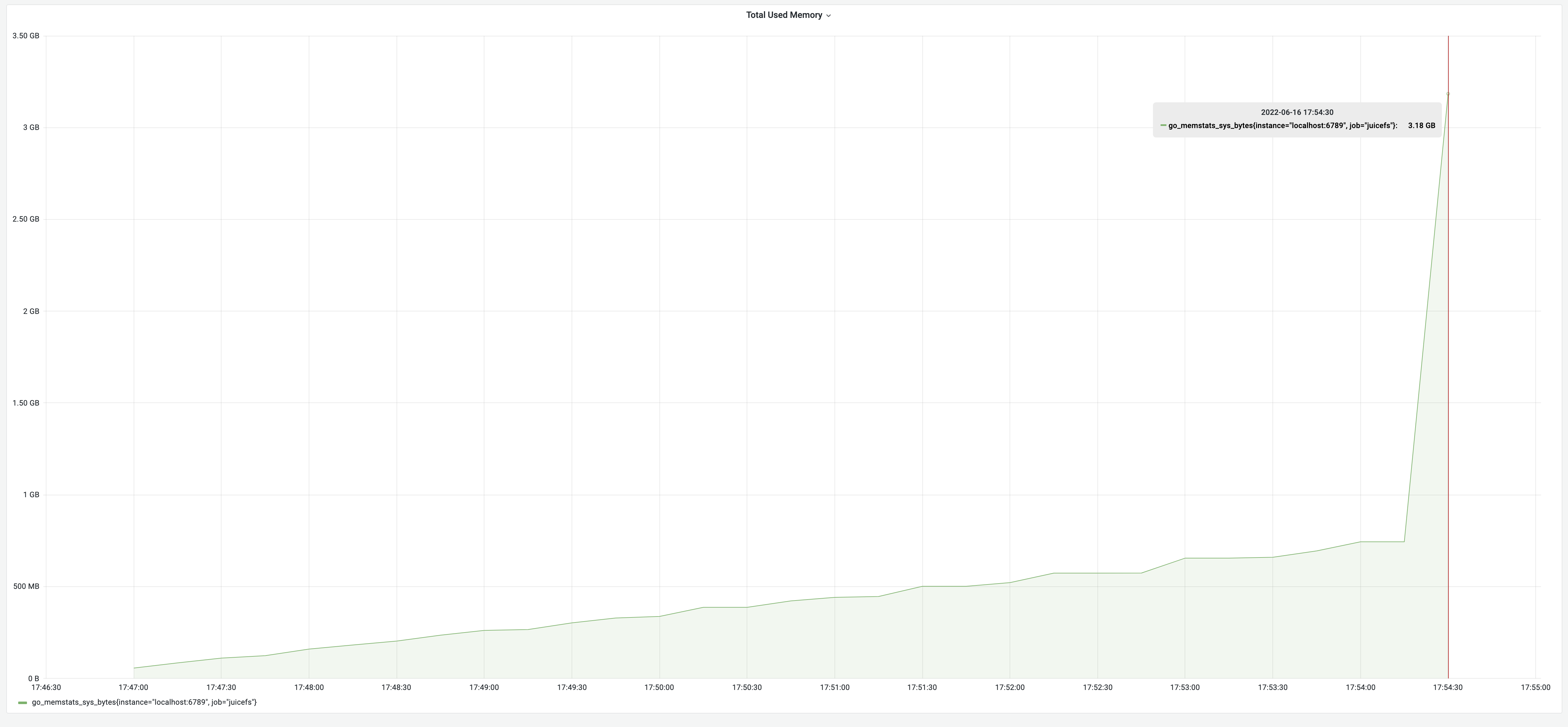
Task: Click the 17:55:00 x-axis time label
Action: [x=1535, y=687]
